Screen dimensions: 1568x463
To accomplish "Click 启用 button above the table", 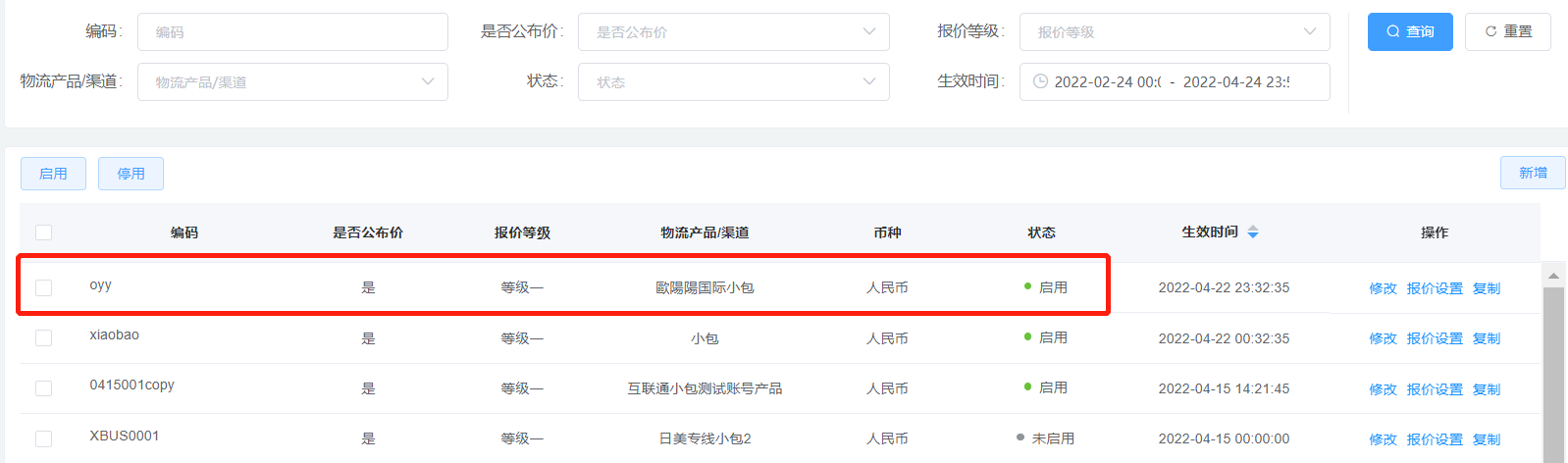I will 53,174.
